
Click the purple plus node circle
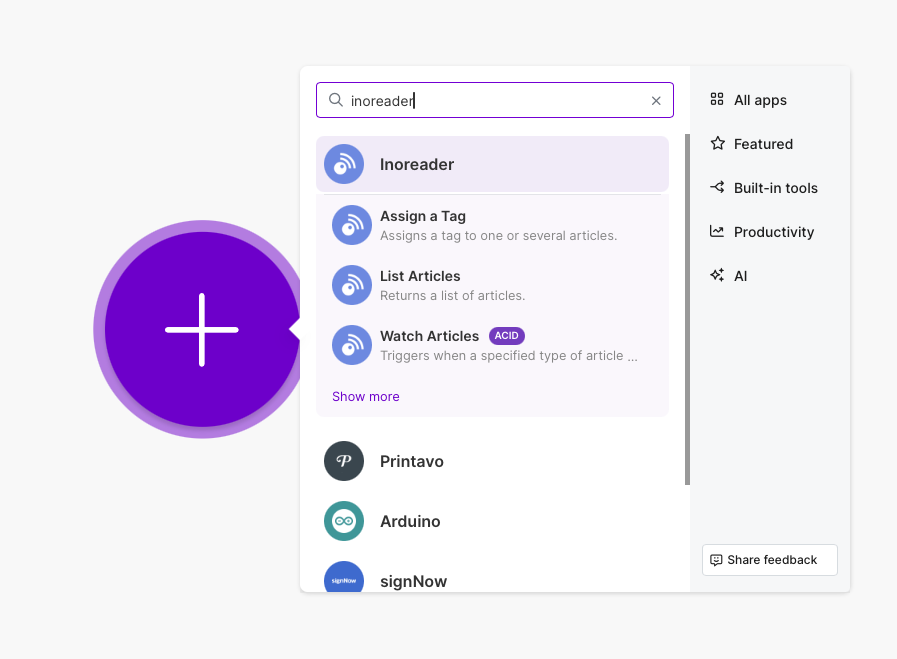[x=200, y=330]
